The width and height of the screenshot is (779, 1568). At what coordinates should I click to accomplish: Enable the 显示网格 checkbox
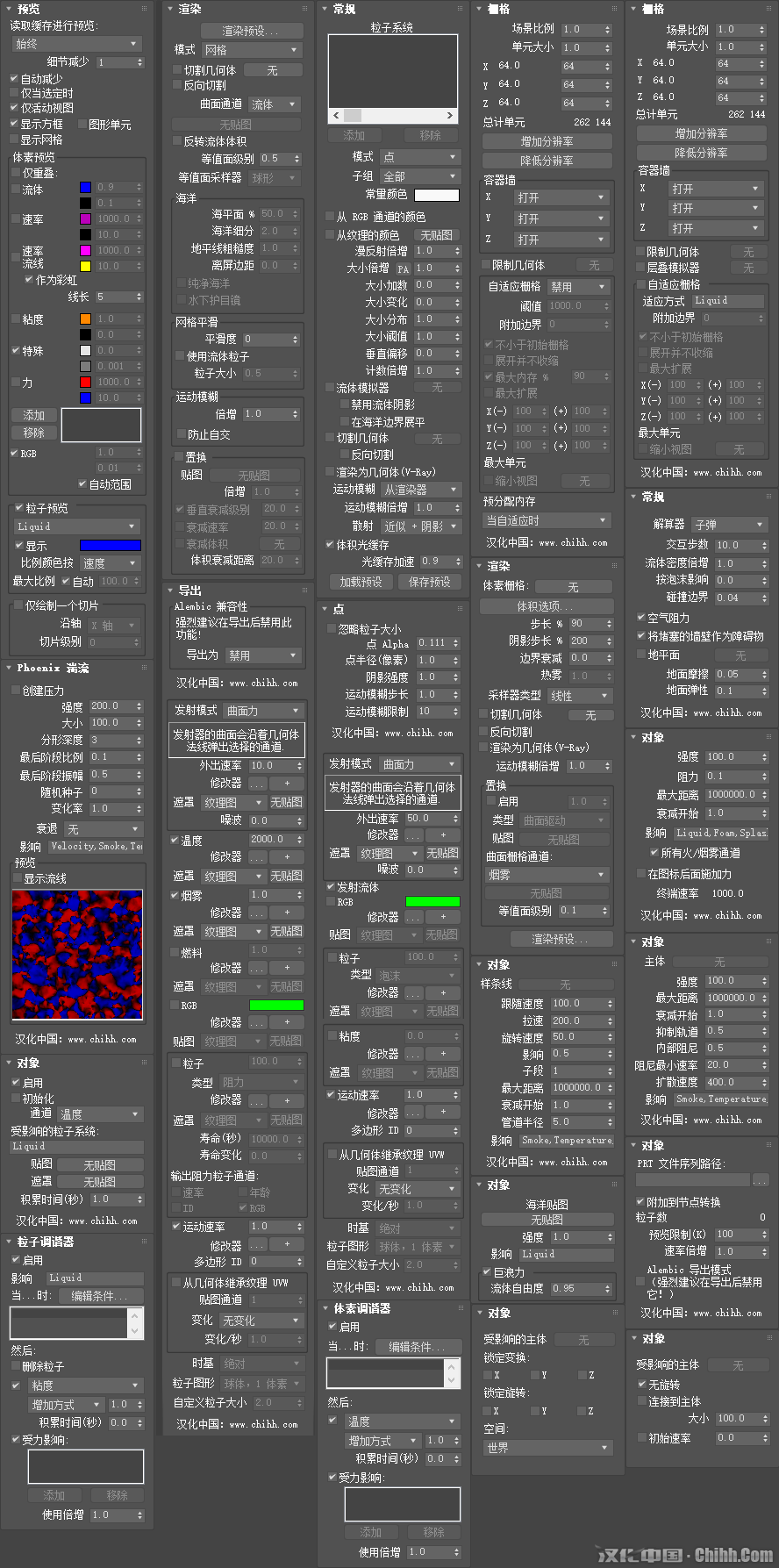pos(15,140)
